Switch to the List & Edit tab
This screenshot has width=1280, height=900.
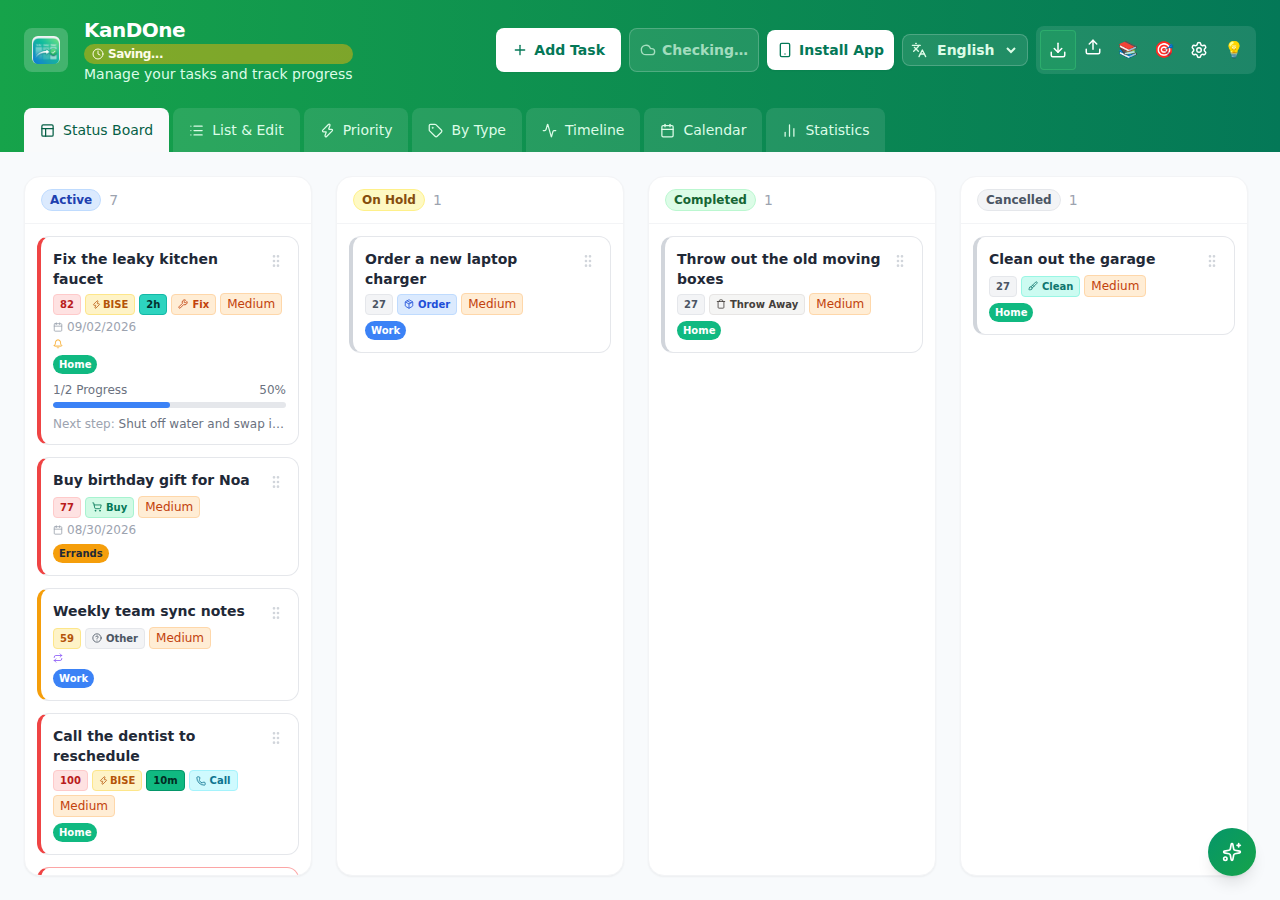tap(237, 130)
